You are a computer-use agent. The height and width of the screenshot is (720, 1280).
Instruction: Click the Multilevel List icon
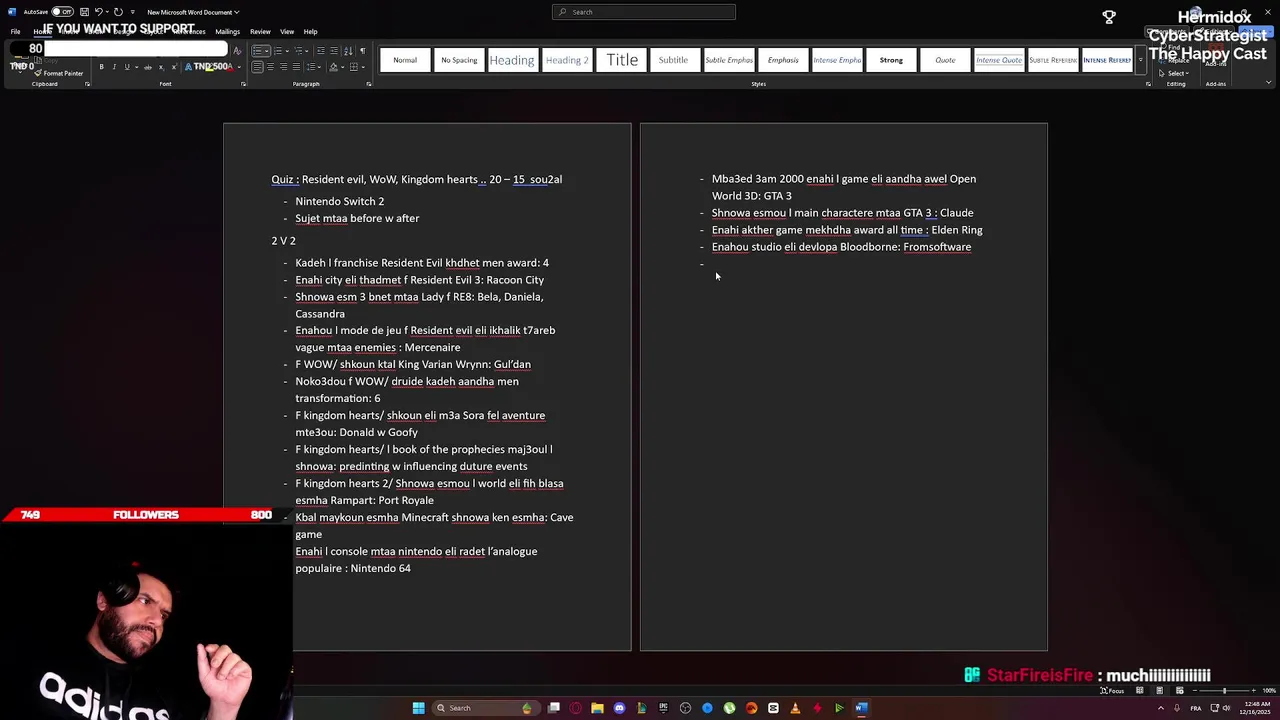(x=298, y=51)
